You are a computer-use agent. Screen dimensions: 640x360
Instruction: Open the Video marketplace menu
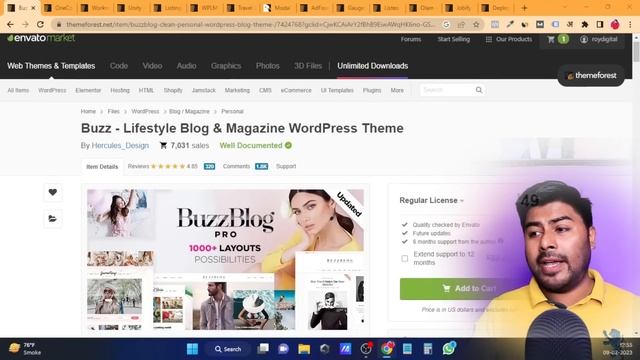click(x=152, y=66)
